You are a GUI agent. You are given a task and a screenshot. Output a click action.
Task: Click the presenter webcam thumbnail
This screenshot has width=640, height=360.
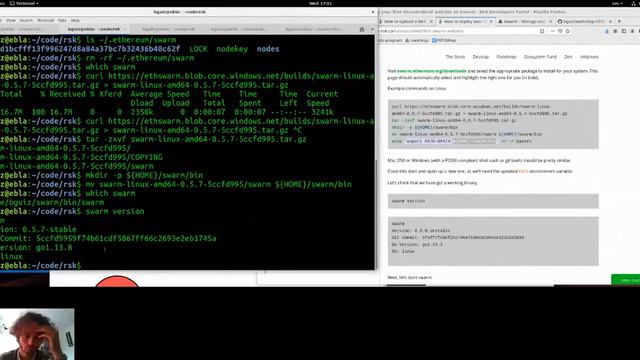point(37,334)
